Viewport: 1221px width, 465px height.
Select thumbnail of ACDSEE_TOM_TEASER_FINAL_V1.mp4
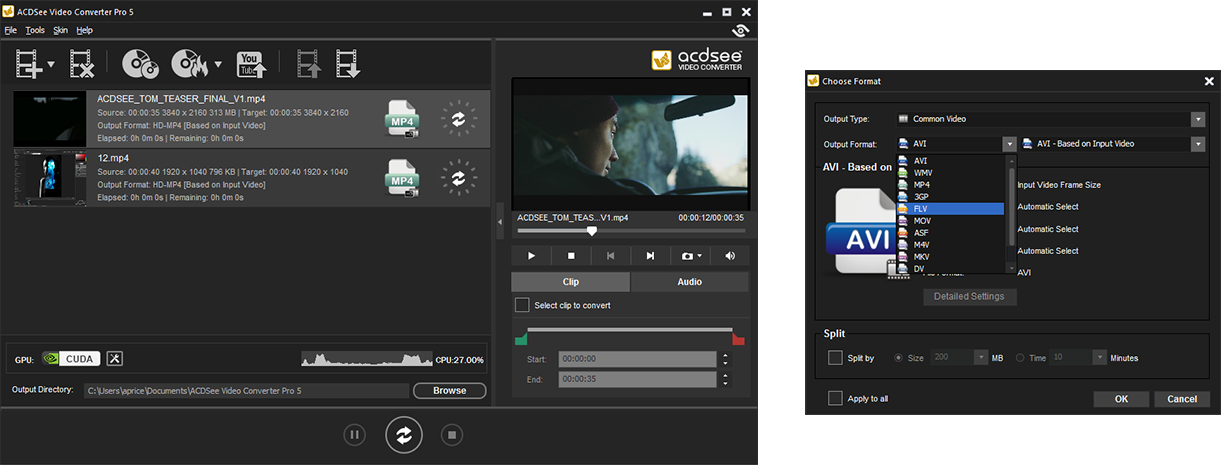[51, 119]
